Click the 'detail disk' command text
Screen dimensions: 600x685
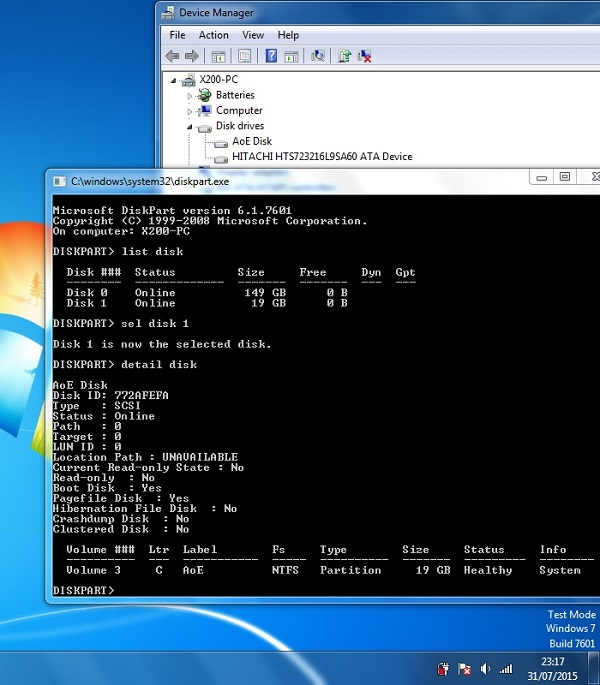(x=159, y=364)
